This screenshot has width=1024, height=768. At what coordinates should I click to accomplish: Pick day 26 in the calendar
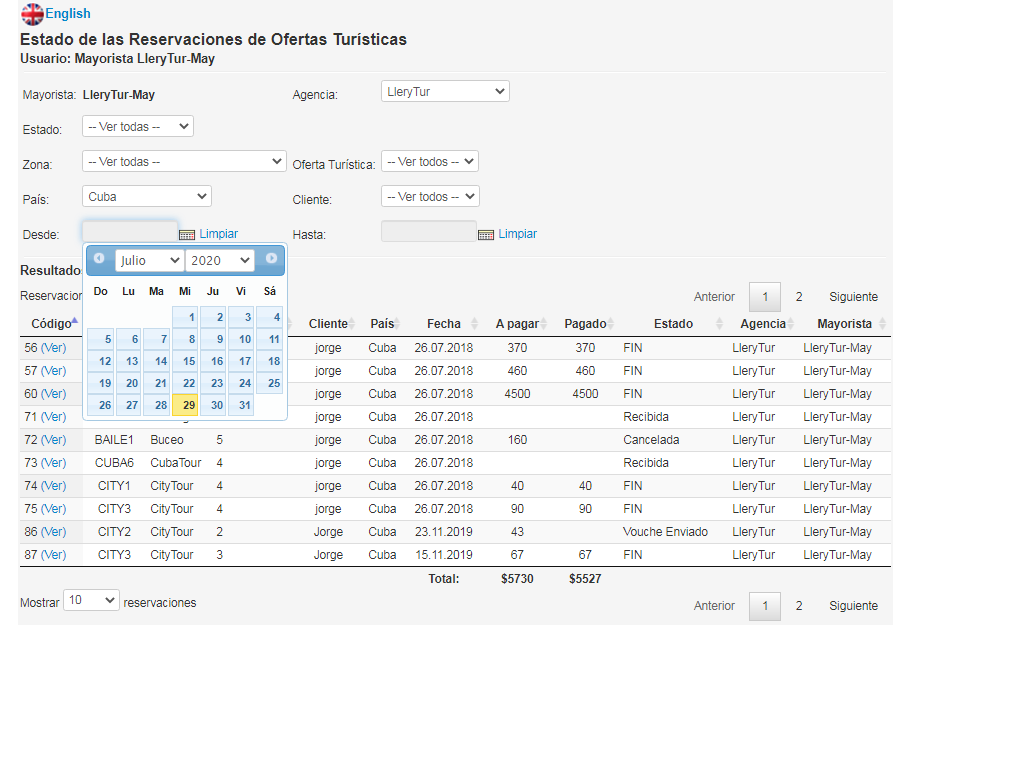[101, 405]
